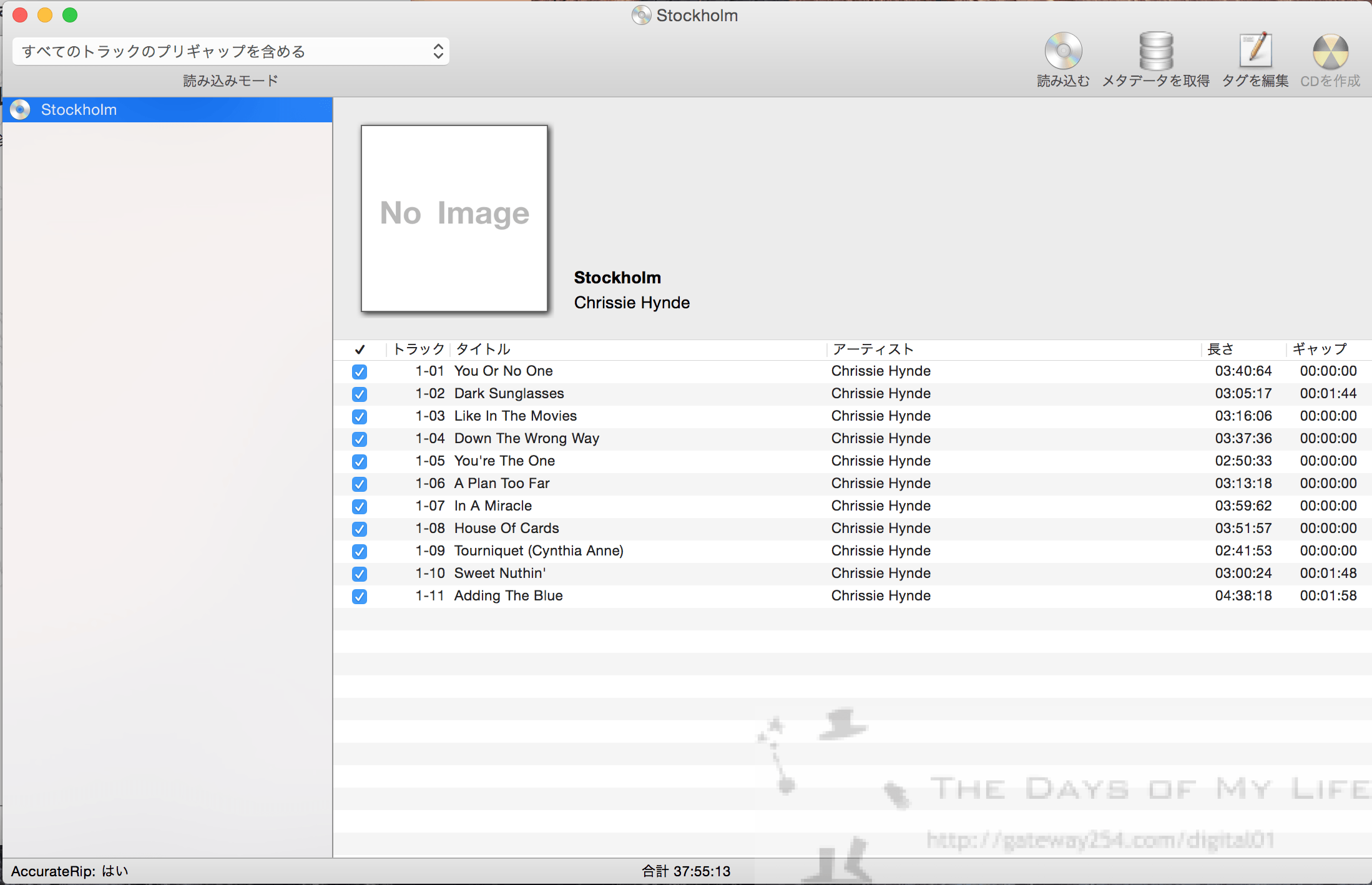Select the title In A Miracle
This screenshot has height=885, width=1372.
pos(493,506)
